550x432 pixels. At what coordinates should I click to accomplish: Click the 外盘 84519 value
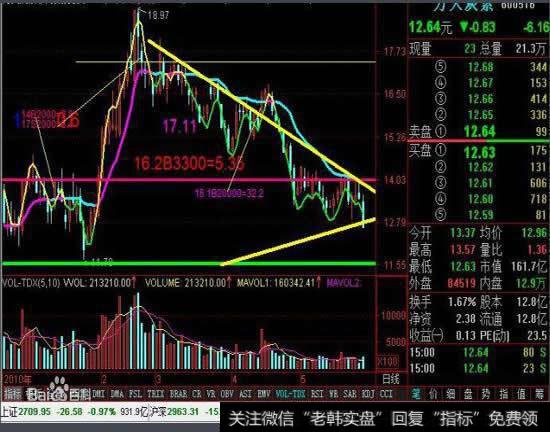click(x=462, y=283)
